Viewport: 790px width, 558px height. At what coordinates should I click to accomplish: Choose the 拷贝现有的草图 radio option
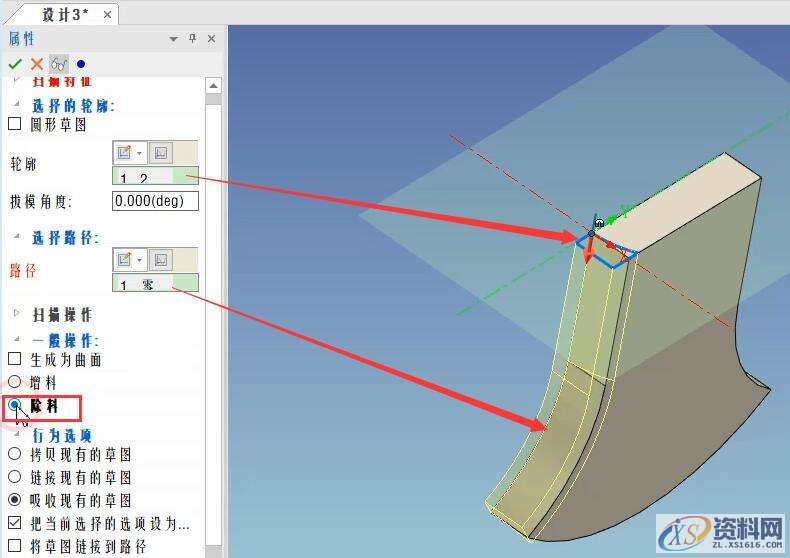click(x=15, y=456)
